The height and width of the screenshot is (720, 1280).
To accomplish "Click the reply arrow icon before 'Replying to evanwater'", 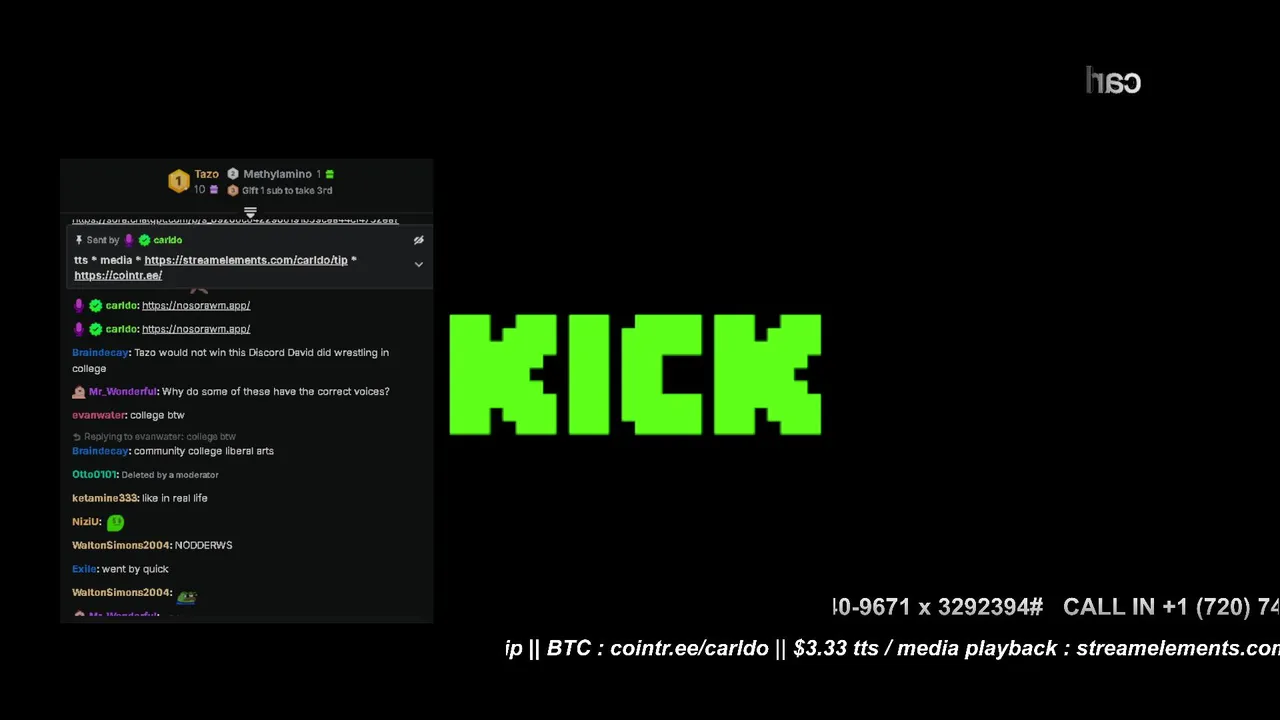I will [x=77, y=437].
